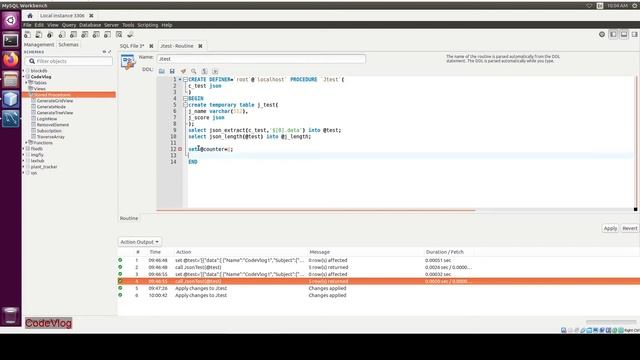
Task: Click the Revert button
Action: (x=630, y=229)
